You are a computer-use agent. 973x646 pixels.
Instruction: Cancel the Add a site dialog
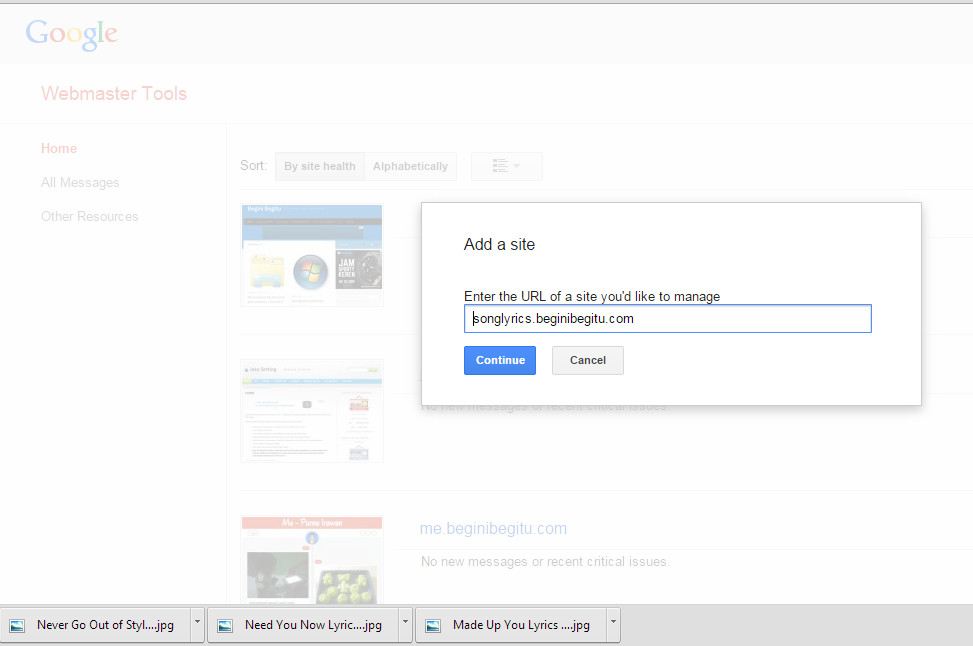point(588,361)
